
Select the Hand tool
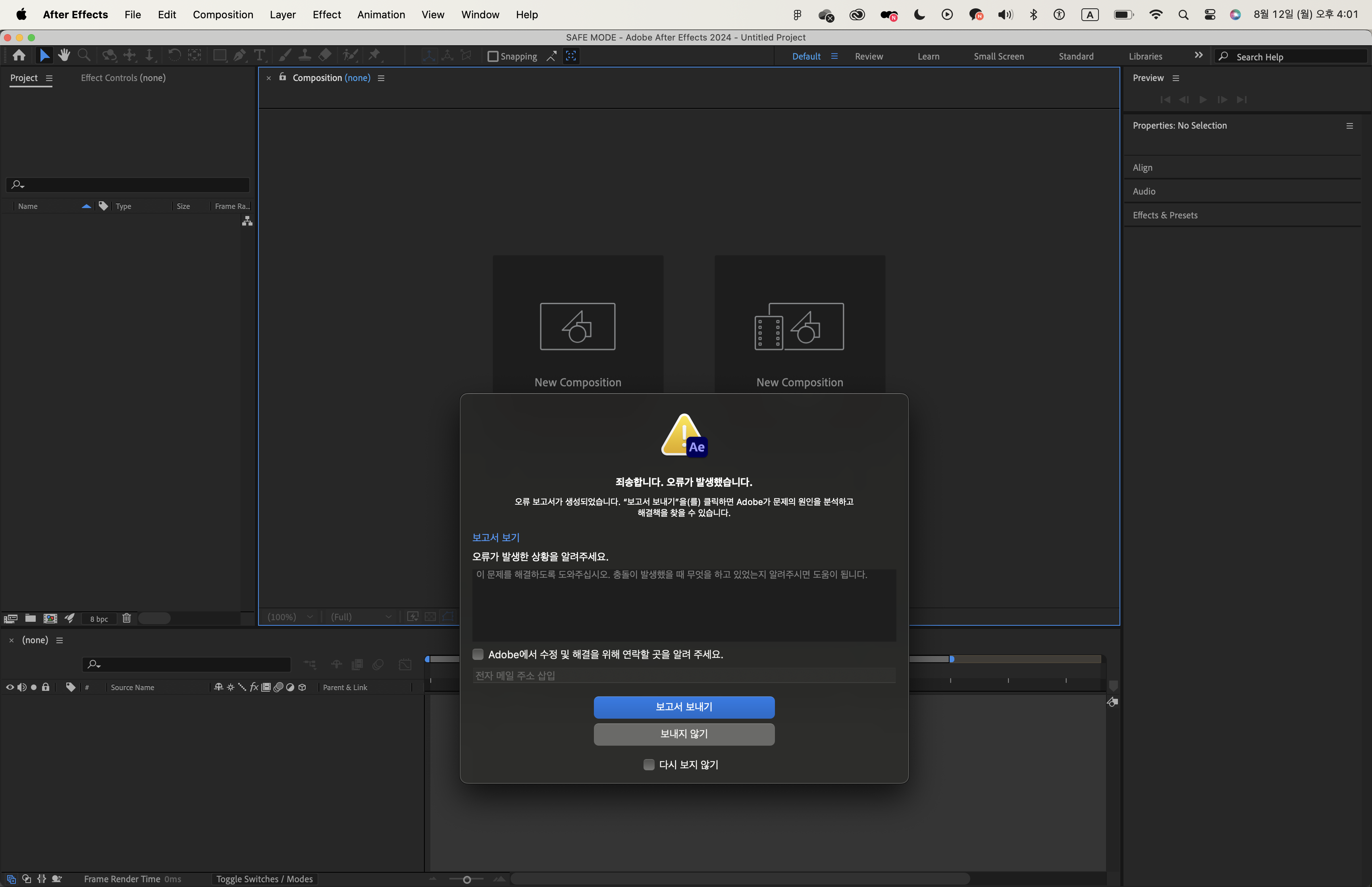click(x=64, y=55)
